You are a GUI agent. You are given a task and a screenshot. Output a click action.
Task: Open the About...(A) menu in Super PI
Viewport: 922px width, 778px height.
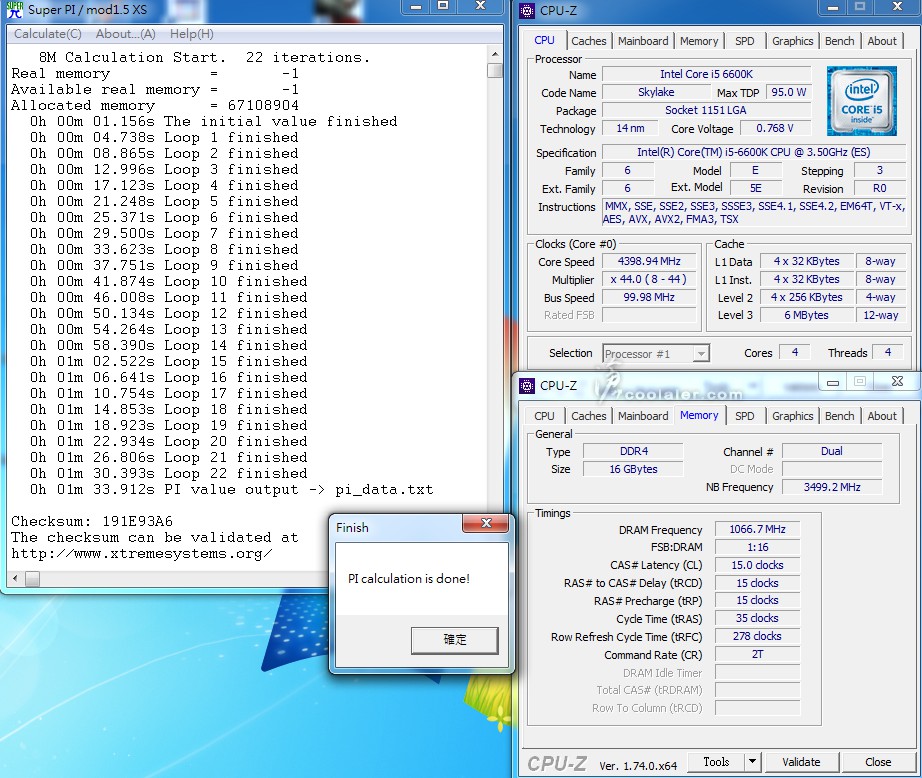pyautogui.click(x=125, y=34)
